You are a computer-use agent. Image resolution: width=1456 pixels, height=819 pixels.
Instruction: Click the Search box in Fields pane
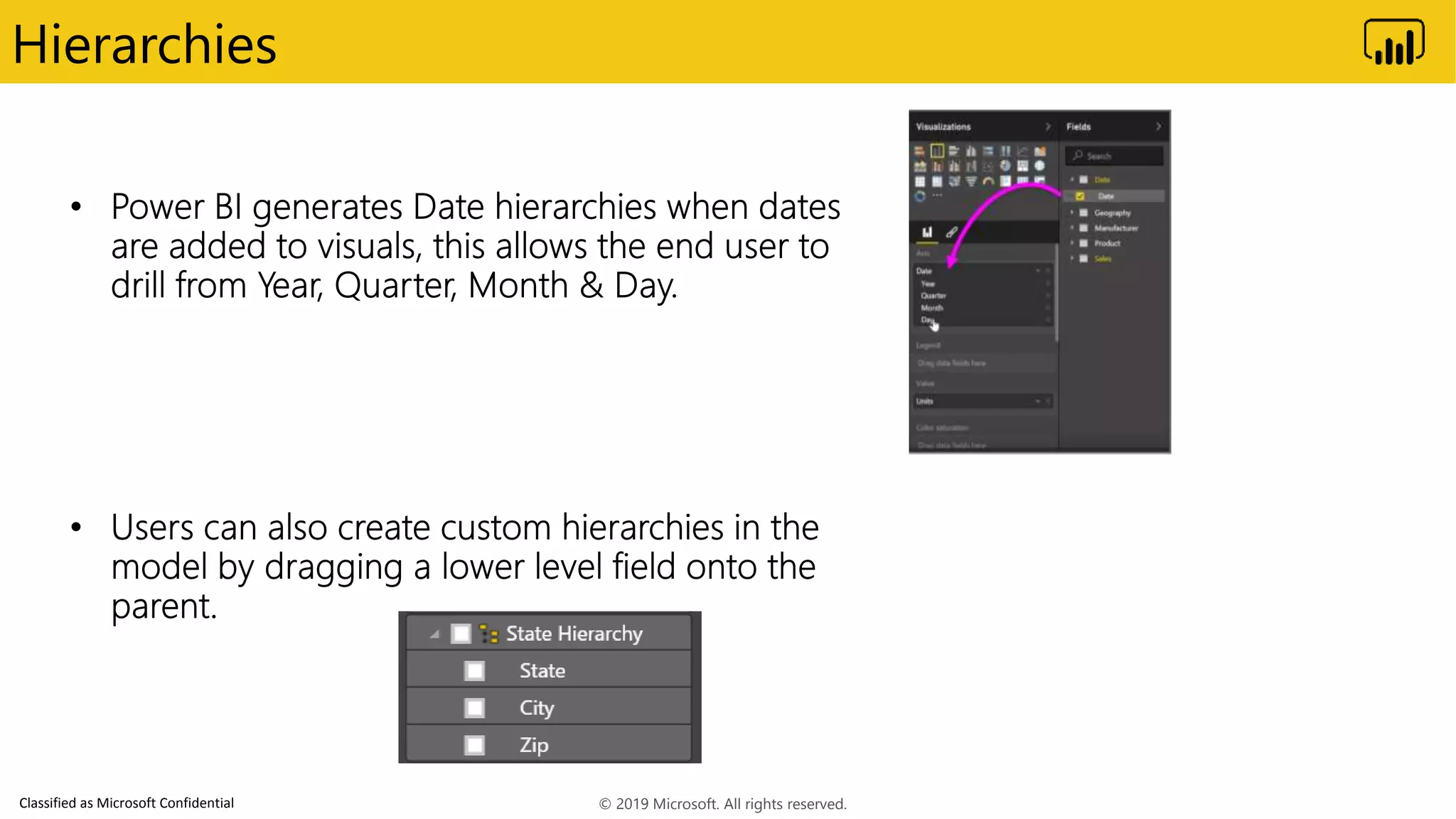(1115, 156)
